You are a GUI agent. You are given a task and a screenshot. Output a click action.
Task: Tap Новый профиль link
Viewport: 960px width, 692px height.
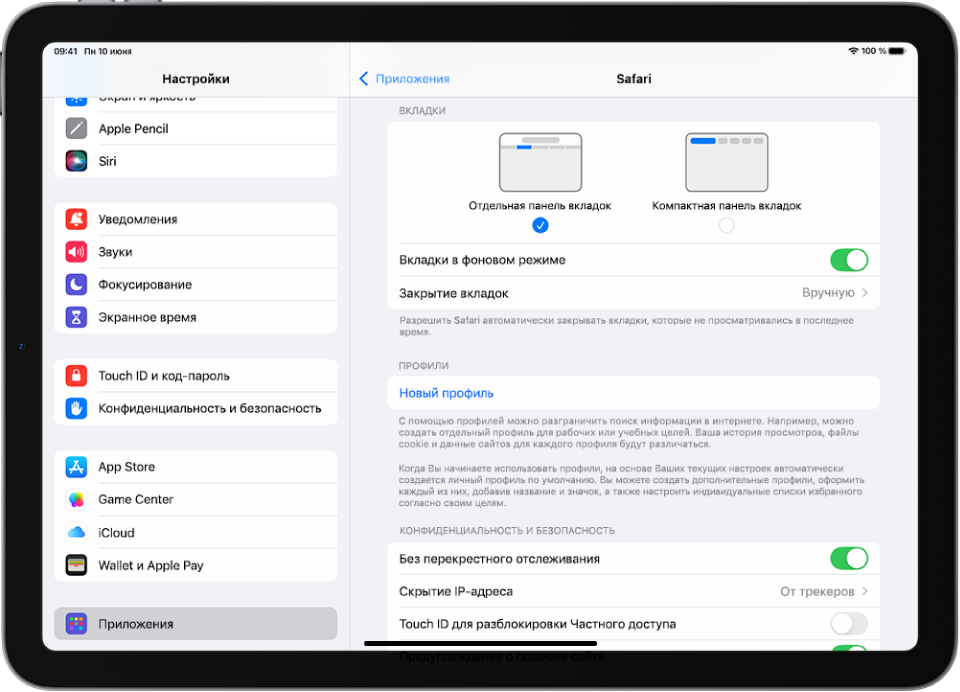tap(446, 393)
